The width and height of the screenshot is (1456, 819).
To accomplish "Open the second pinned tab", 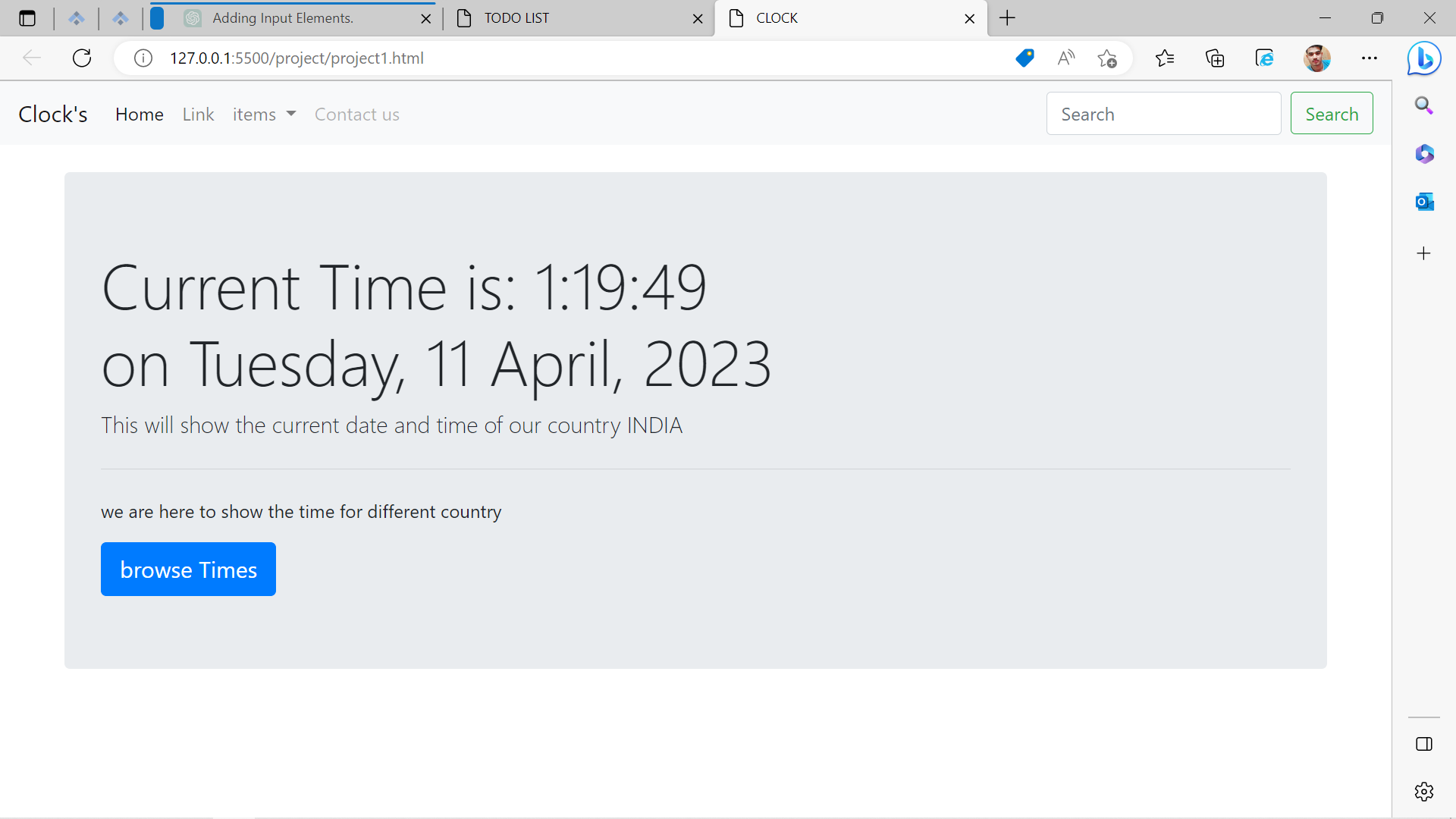I will 121,18.
